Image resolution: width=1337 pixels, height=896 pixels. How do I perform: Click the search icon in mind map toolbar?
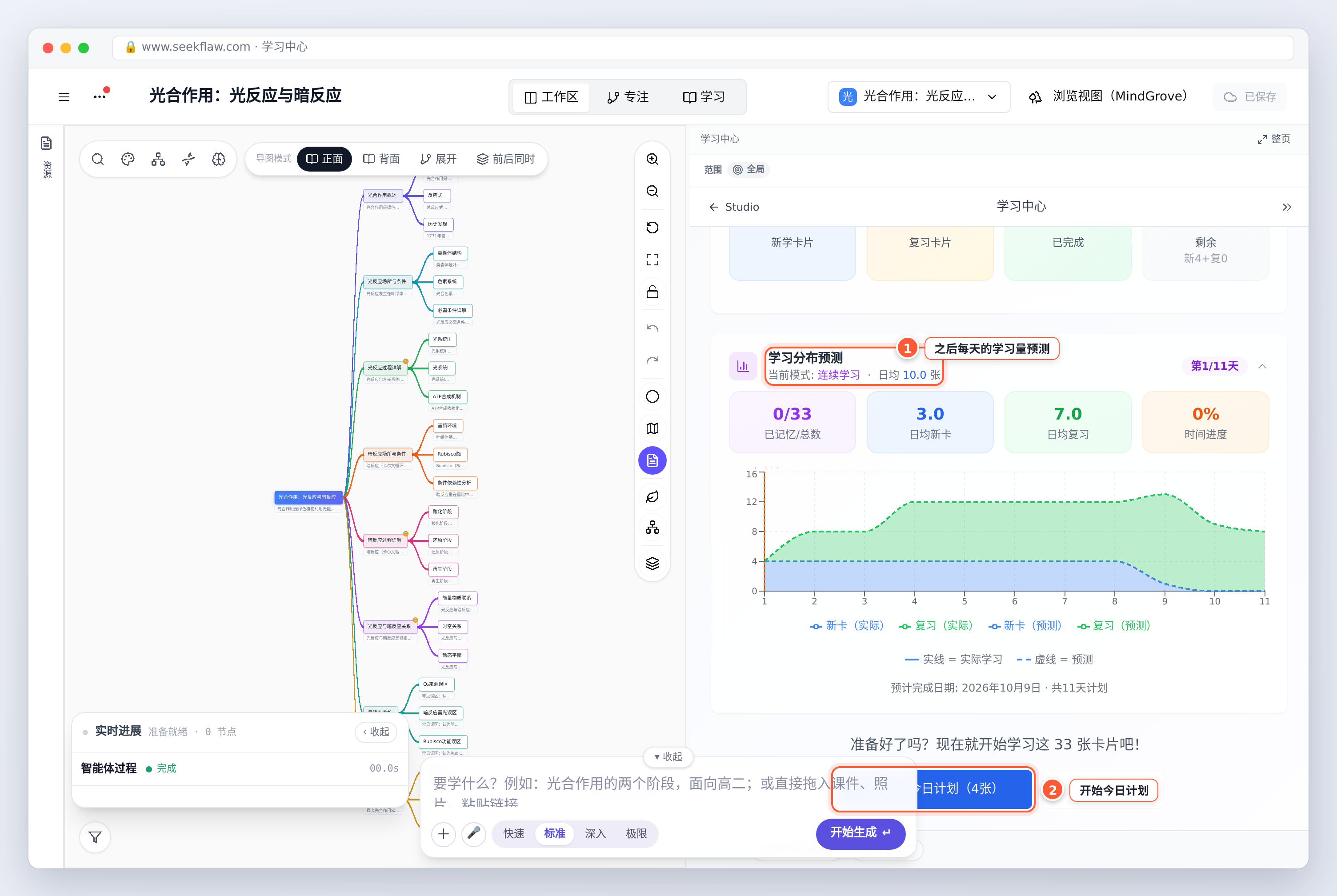pyautogui.click(x=98, y=159)
